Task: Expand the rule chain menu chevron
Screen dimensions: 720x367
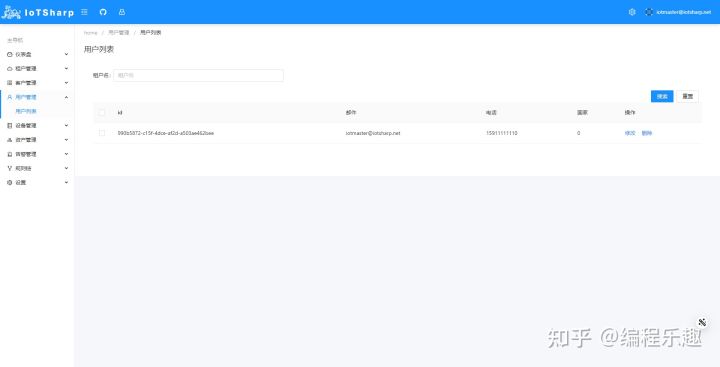Action: [x=66, y=168]
